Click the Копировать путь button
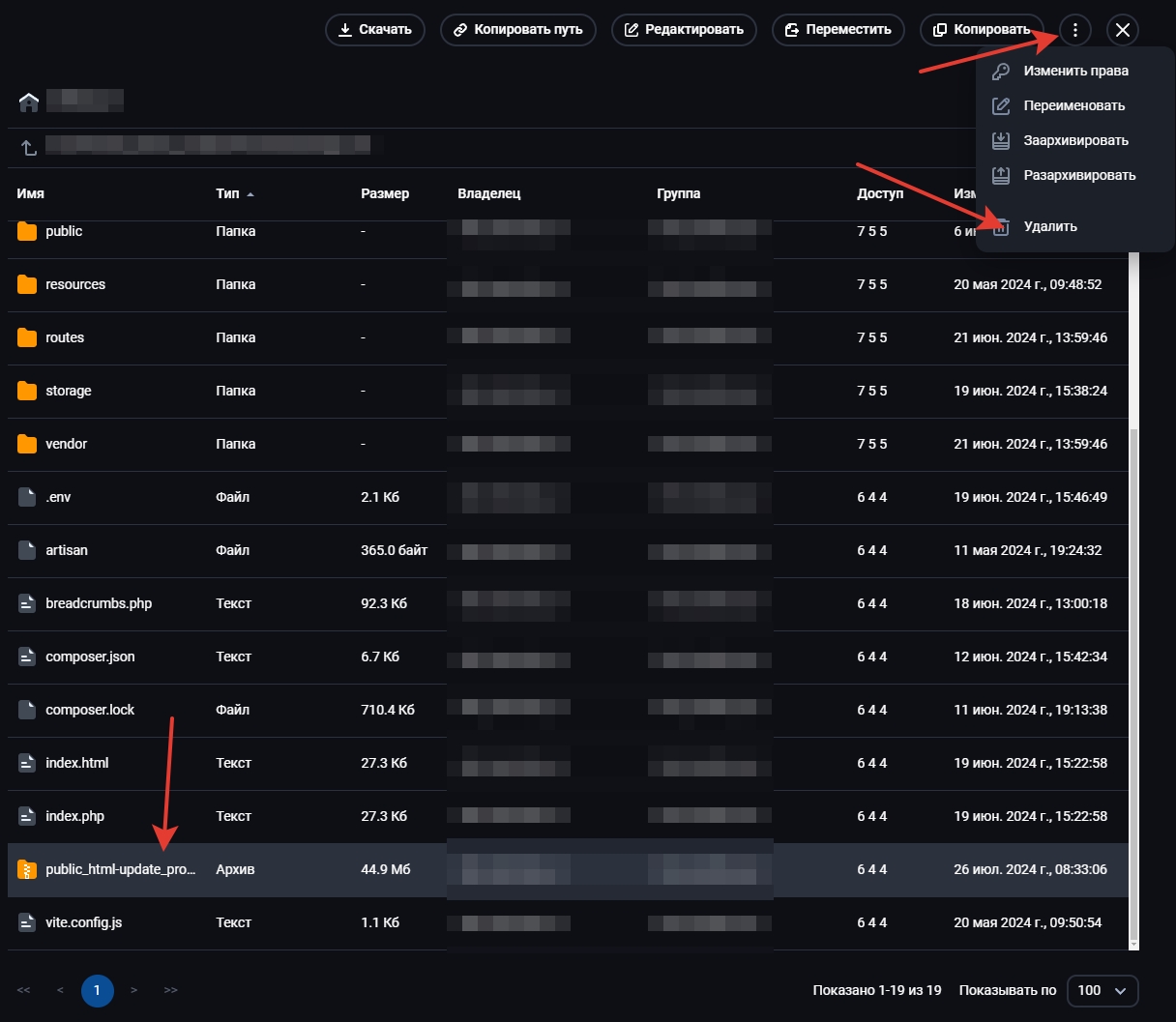This screenshot has height=1022, width=1176. (x=517, y=30)
